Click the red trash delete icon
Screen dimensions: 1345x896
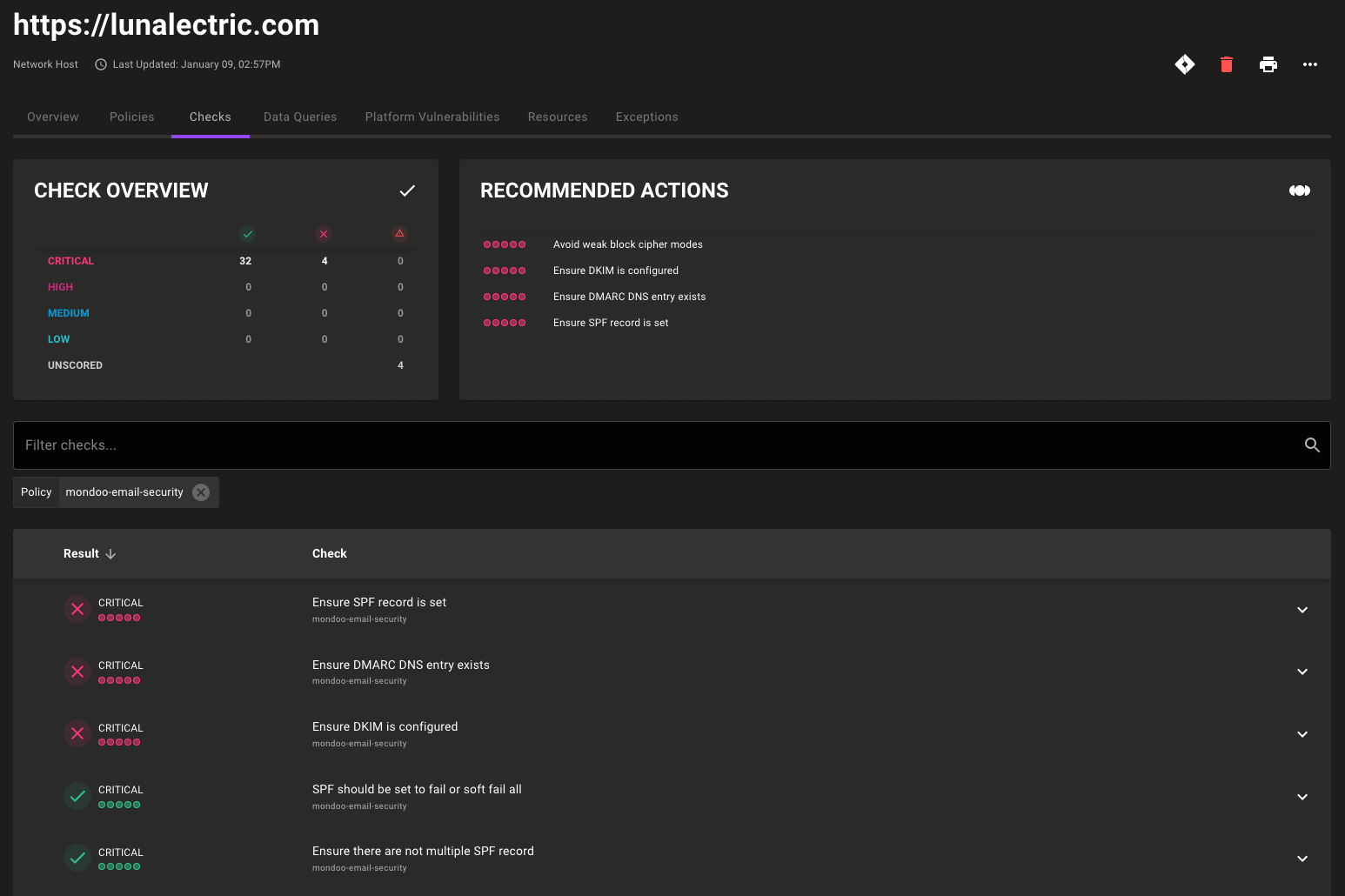pyautogui.click(x=1226, y=64)
